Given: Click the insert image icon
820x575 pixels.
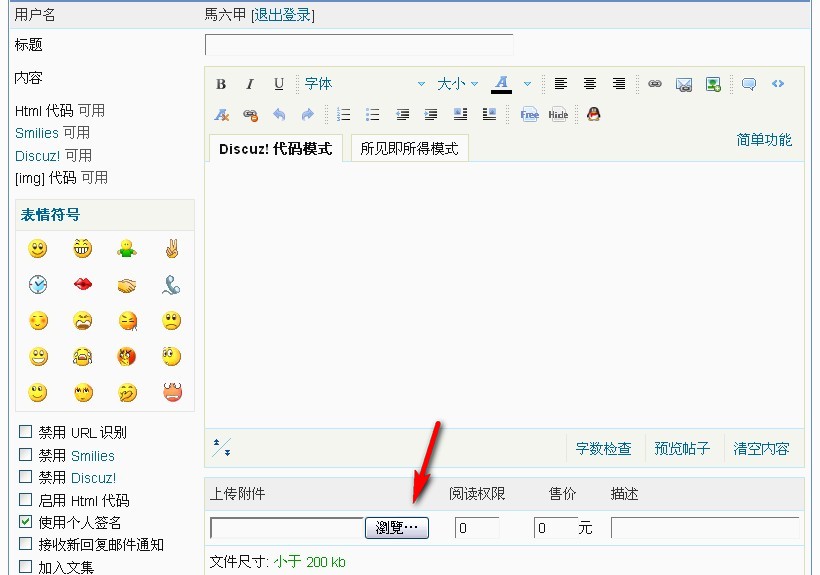Looking at the screenshot, I should pos(713,84).
